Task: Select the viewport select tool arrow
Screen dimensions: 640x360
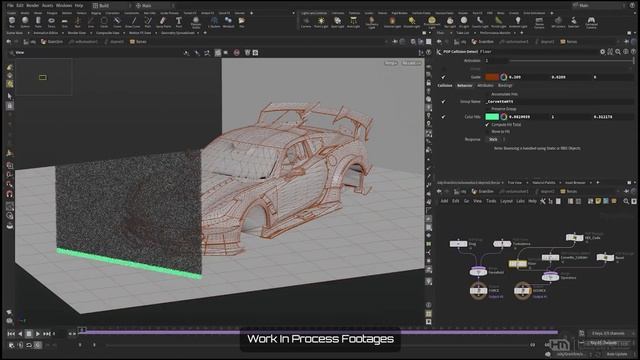Action: coord(10,96)
